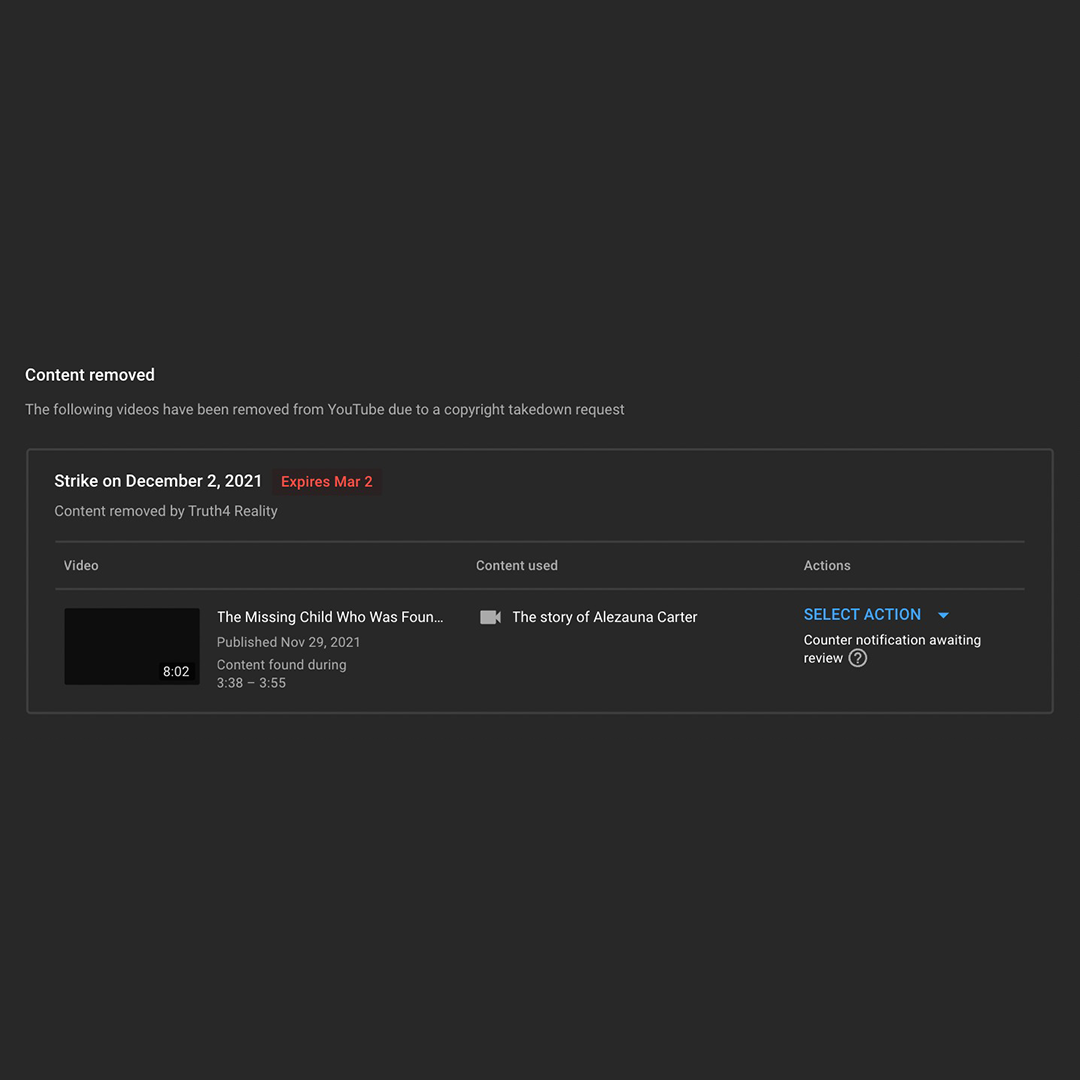Image resolution: width=1080 pixels, height=1080 pixels.
Task: Click the 3:38 – 3:55 timestamp range
Action: [x=251, y=683]
